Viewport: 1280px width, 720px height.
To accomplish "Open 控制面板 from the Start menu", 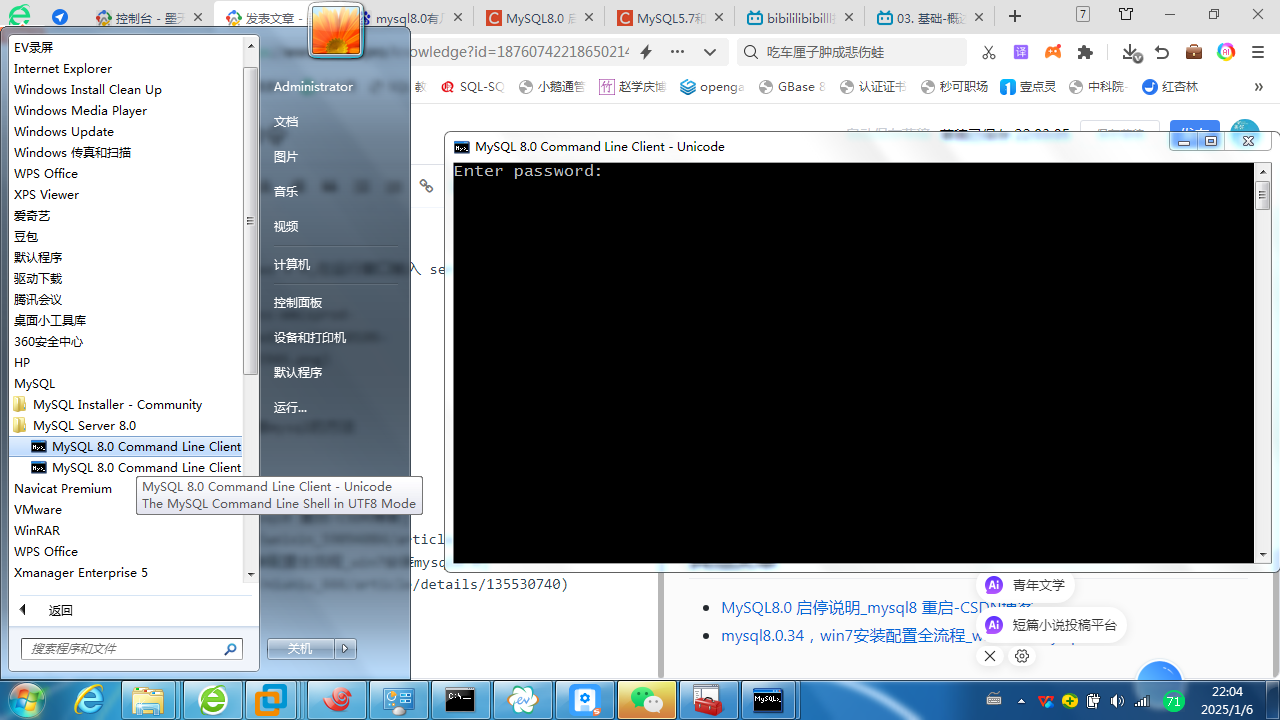I will pyautogui.click(x=298, y=302).
